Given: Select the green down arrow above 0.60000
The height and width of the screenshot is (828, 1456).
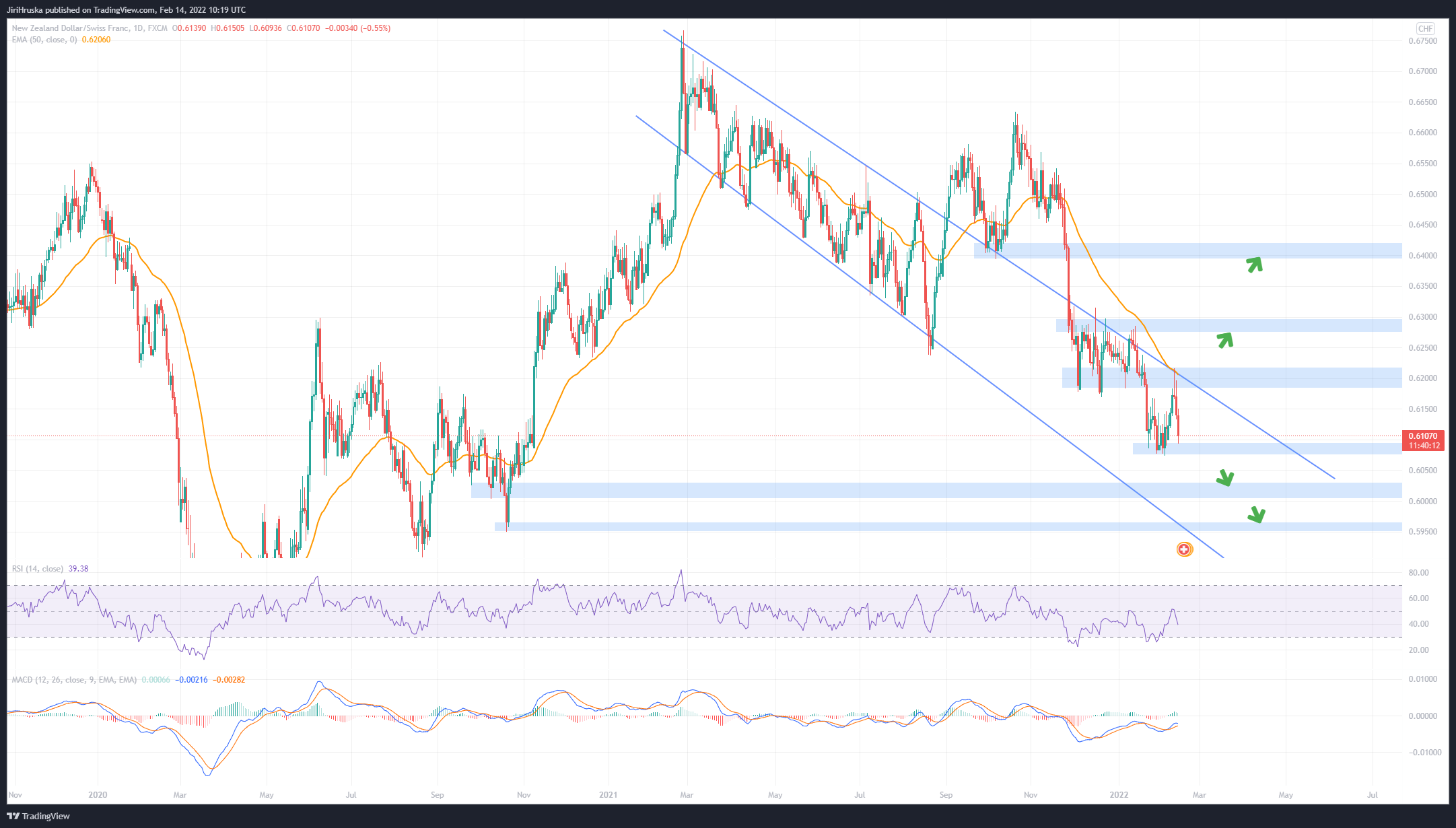Looking at the screenshot, I should tap(1224, 478).
